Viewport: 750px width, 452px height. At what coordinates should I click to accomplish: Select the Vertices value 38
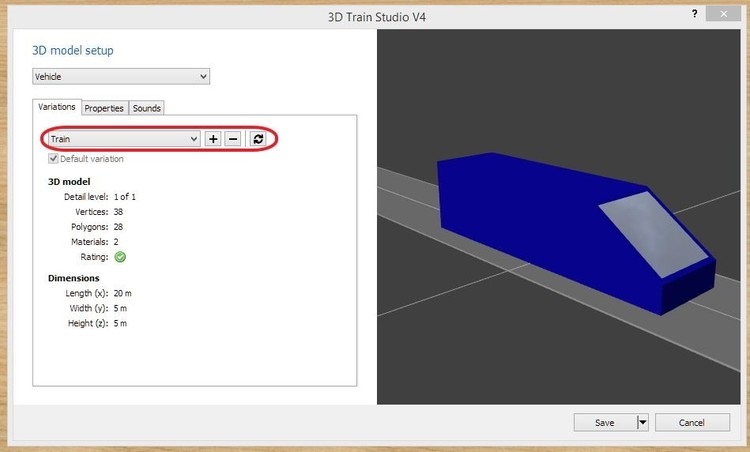pos(118,211)
